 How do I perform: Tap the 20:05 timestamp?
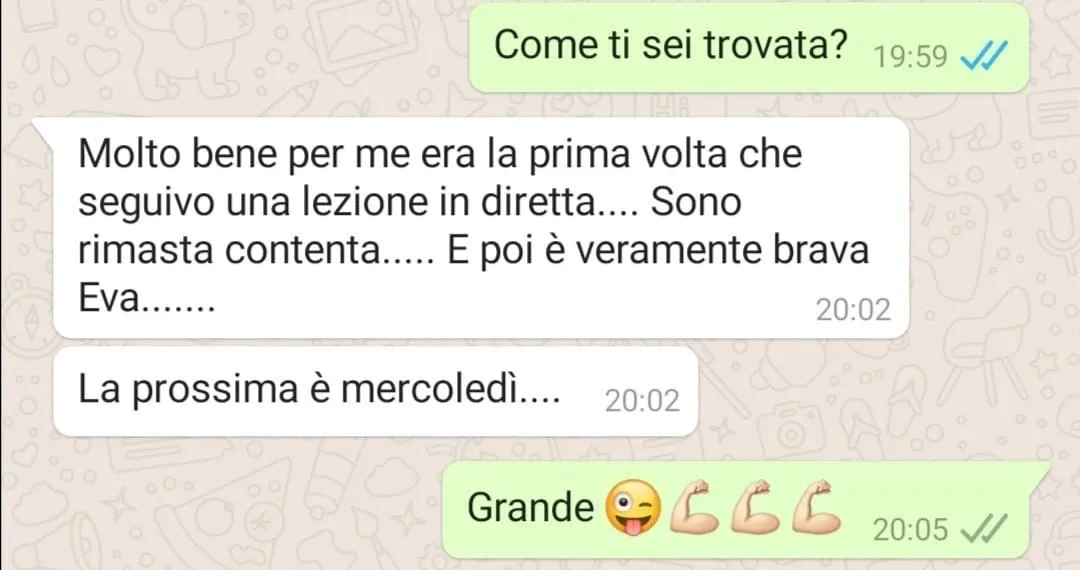[910, 529]
